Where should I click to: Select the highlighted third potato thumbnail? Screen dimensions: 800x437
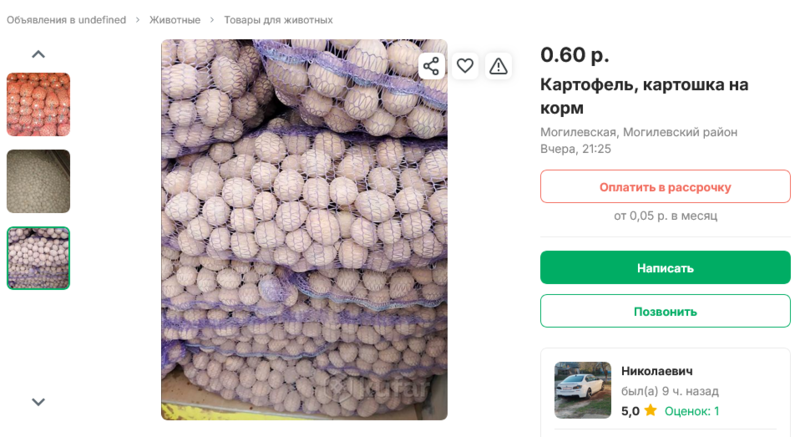point(38,258)
